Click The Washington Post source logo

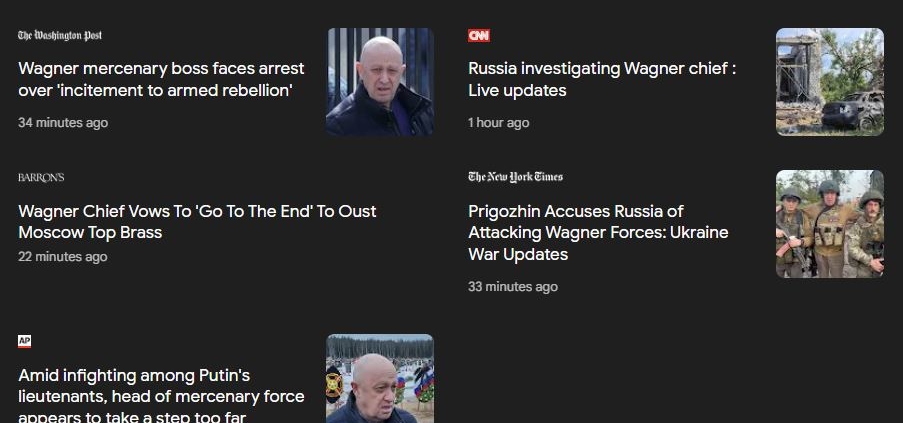click(60, 36)
